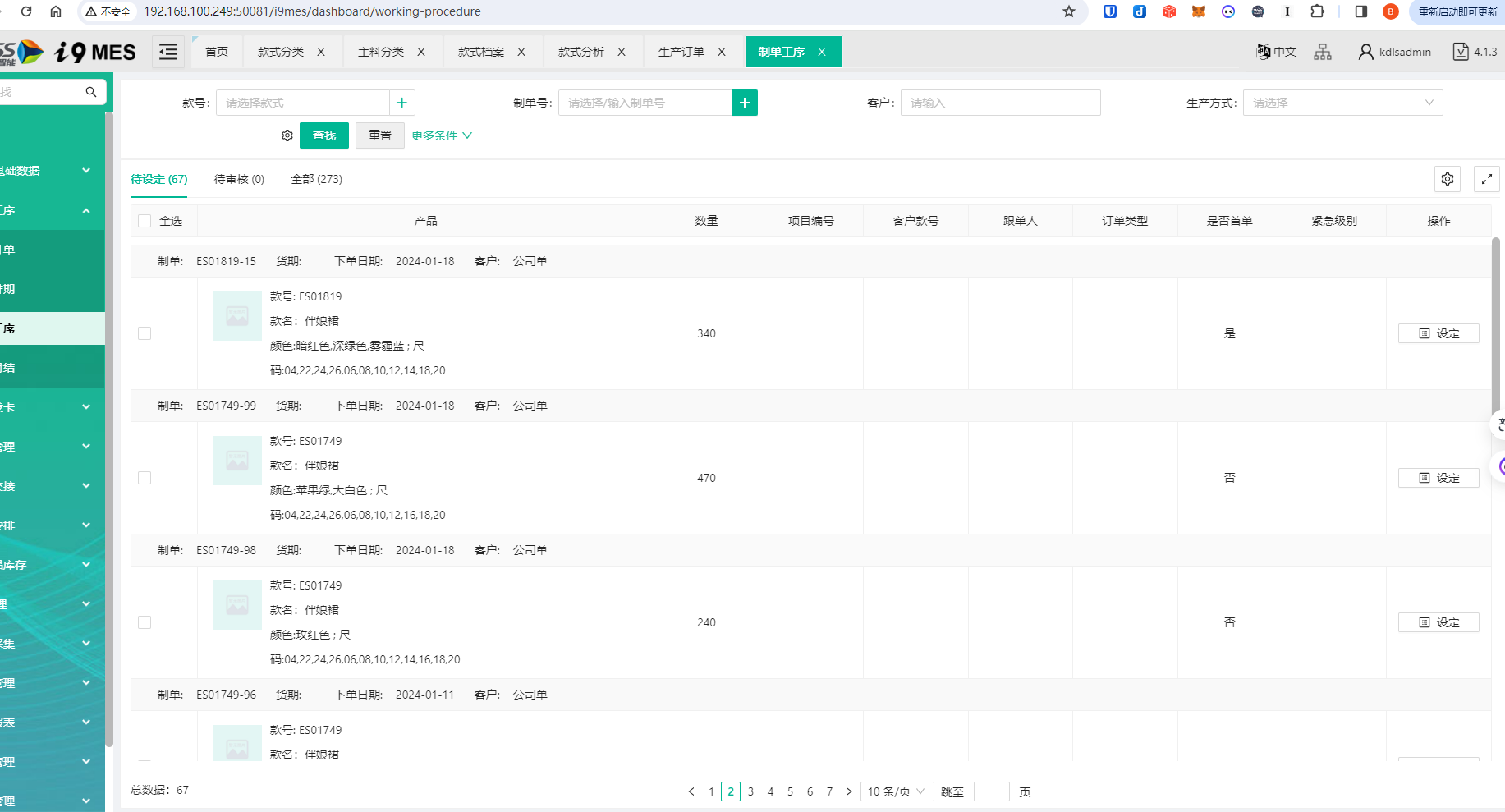The width and height of the screenshot is (1505, 812).
Task: Go to the next page arrow
Action: [x=849, y=791]
